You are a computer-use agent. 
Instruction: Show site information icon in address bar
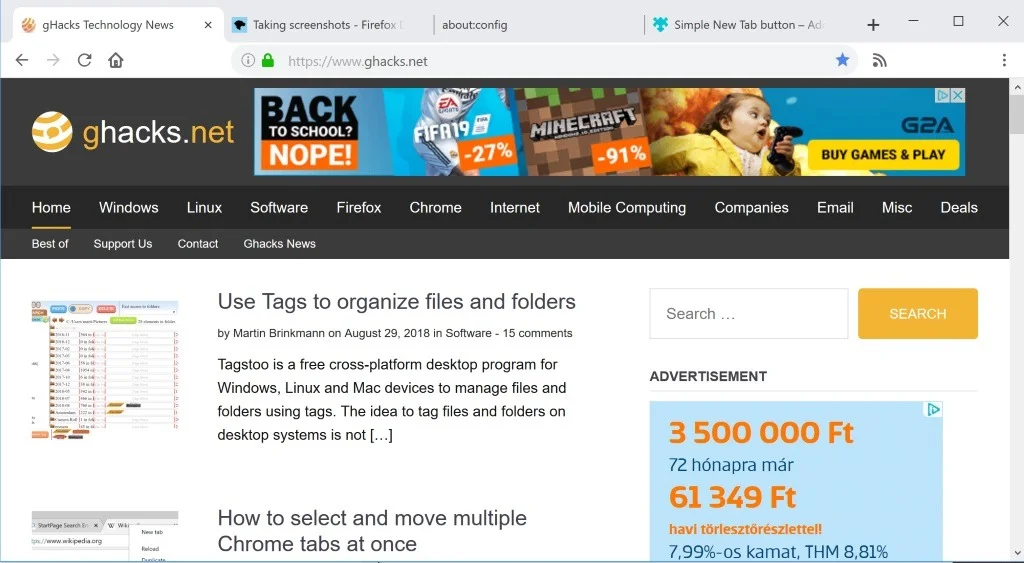[248, 61]
